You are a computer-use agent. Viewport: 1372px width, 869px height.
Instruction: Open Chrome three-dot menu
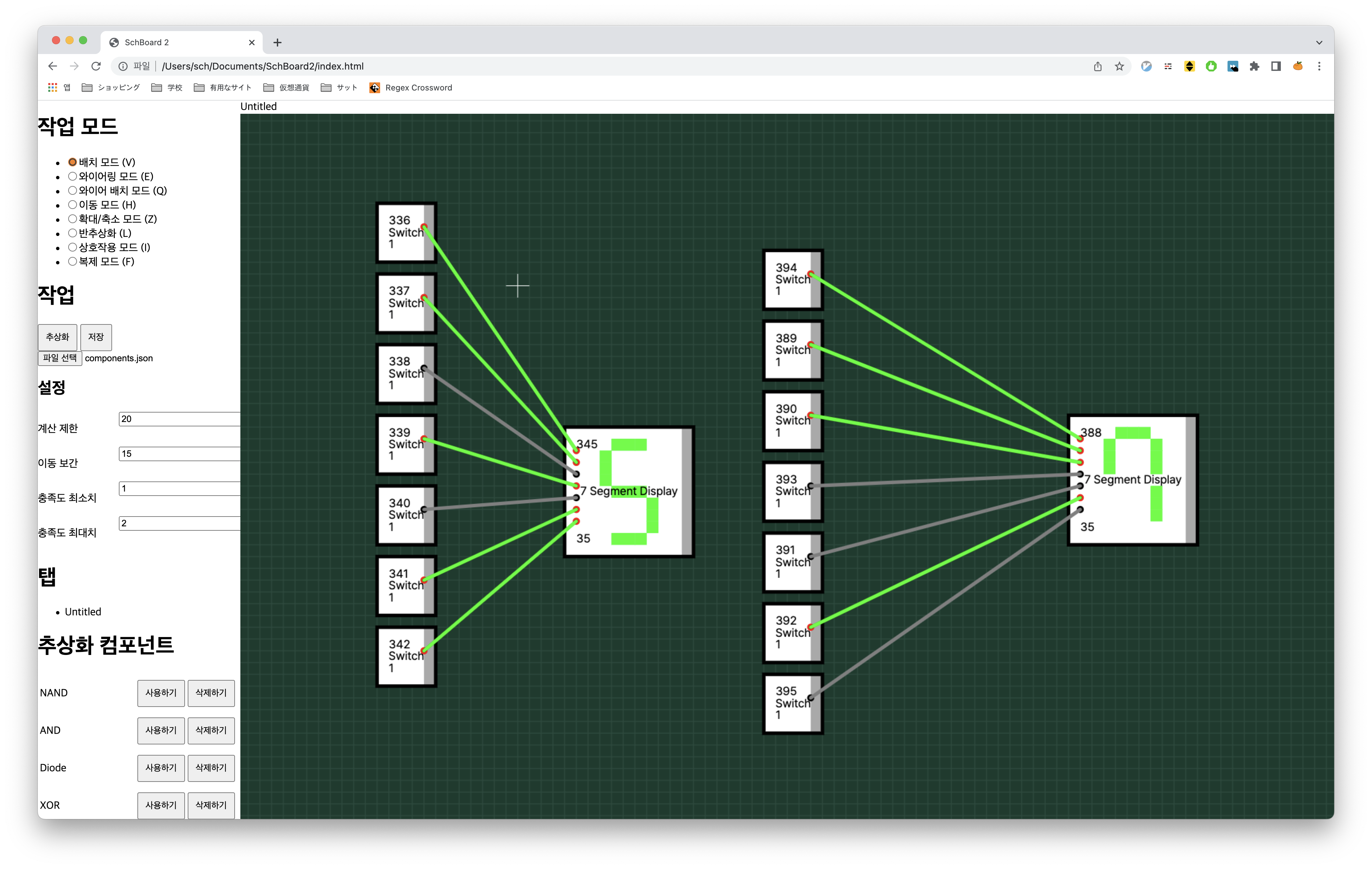click(1319, 66)
